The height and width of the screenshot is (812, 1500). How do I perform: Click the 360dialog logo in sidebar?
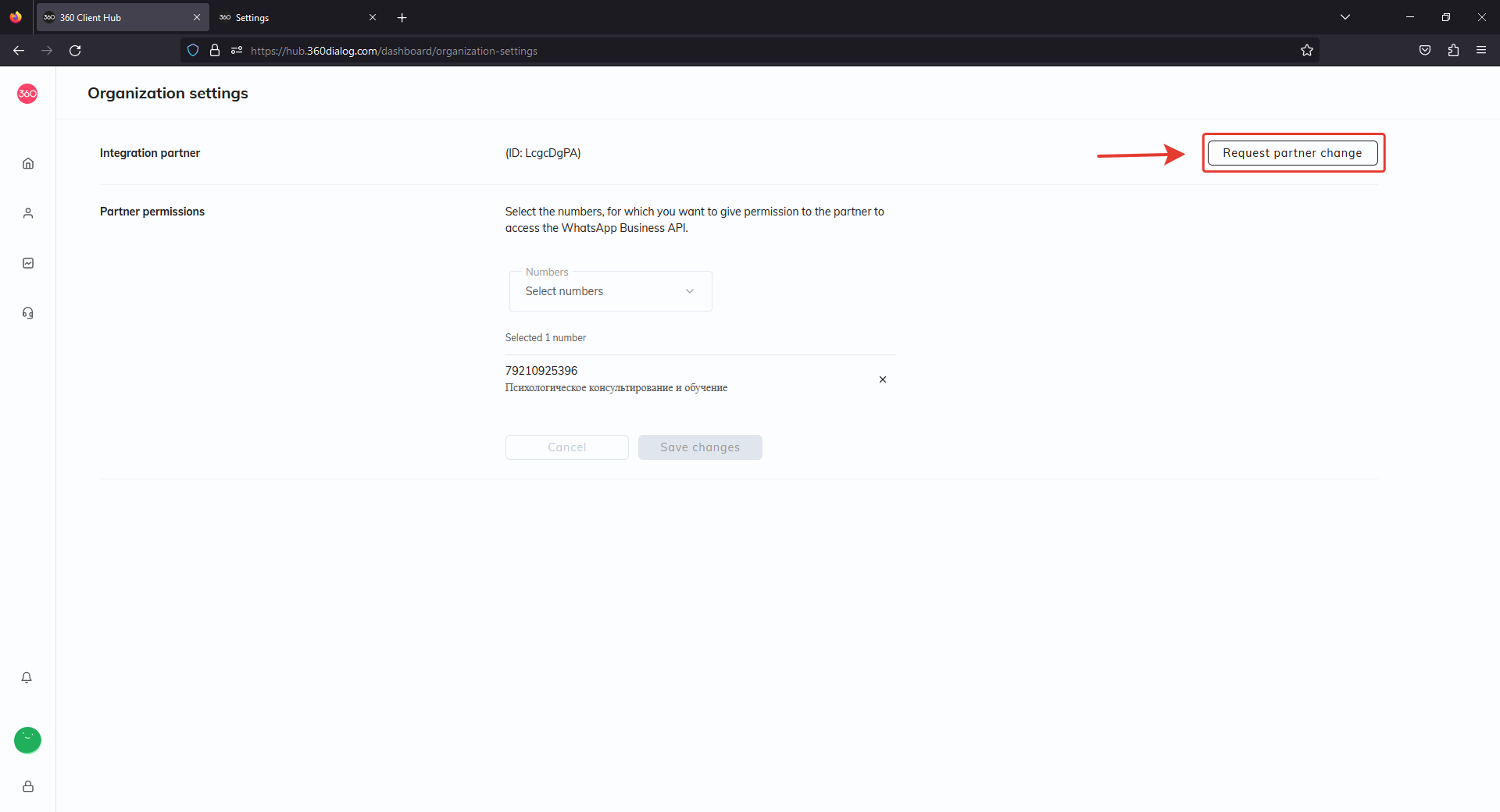tap(27, 94)
